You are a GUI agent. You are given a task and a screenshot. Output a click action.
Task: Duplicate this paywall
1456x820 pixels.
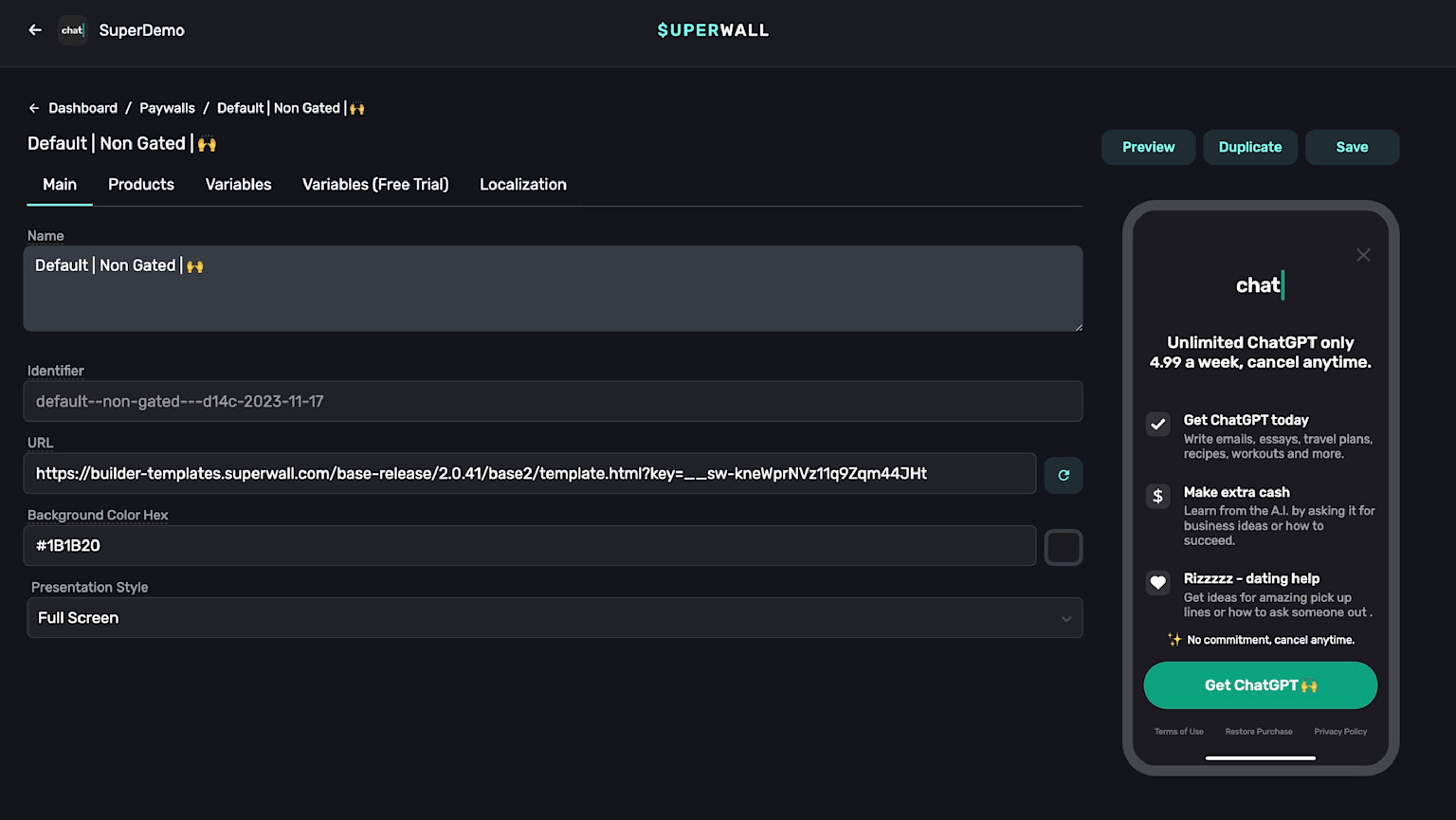[1250, 147]
